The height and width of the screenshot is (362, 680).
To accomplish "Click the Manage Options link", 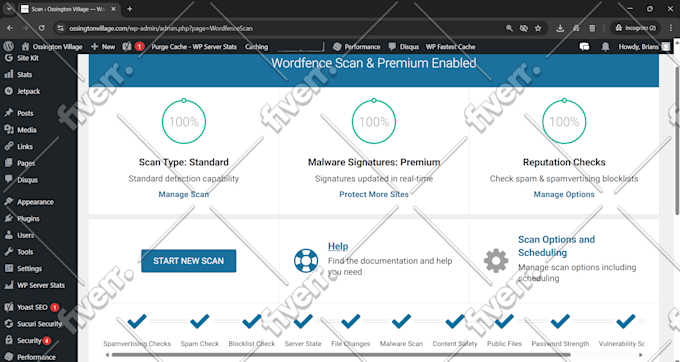I will click(x=564, y=194).
